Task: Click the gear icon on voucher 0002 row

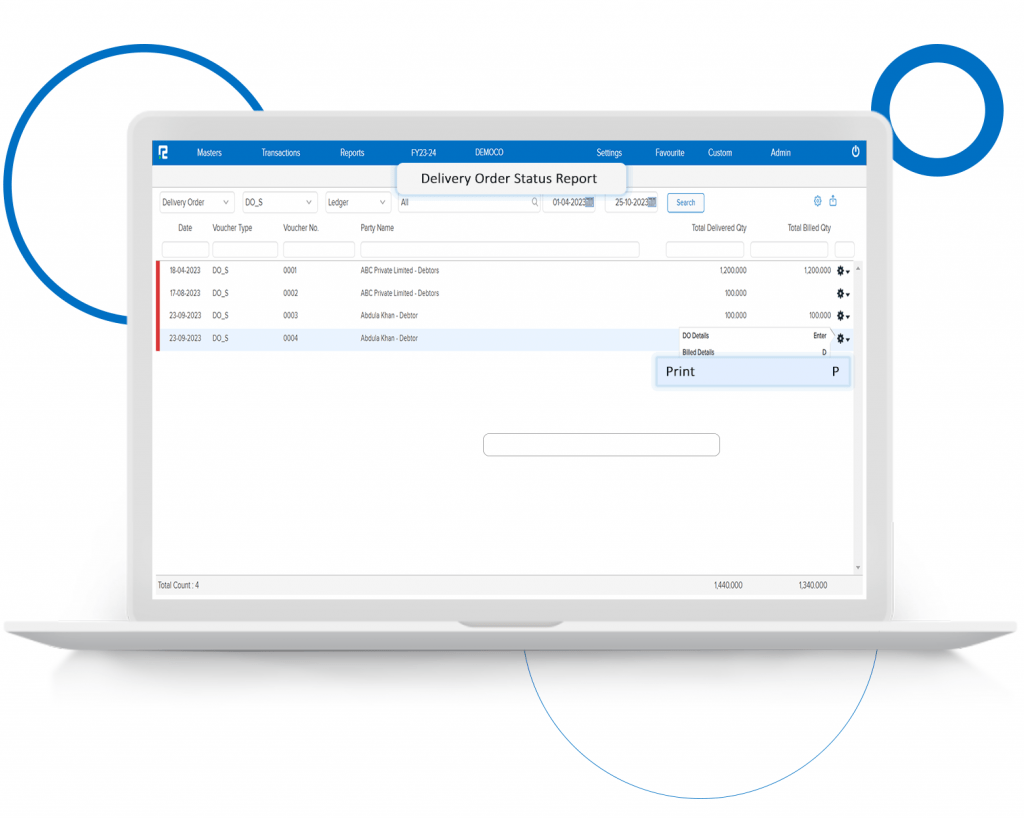Action: [x=839, y=293]
